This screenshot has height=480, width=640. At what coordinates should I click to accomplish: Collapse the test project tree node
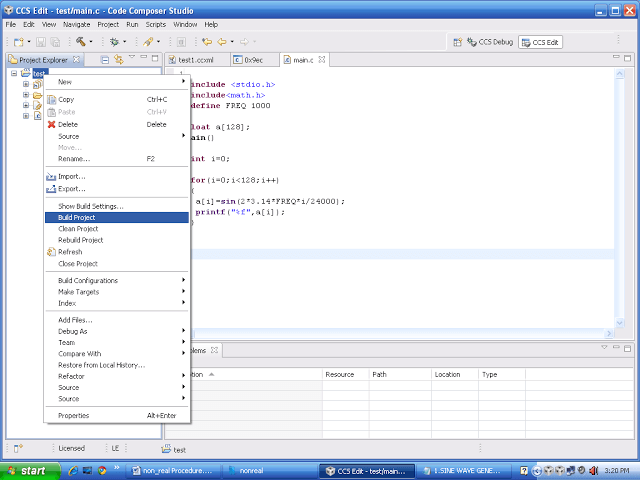click(x=14, y=73)
